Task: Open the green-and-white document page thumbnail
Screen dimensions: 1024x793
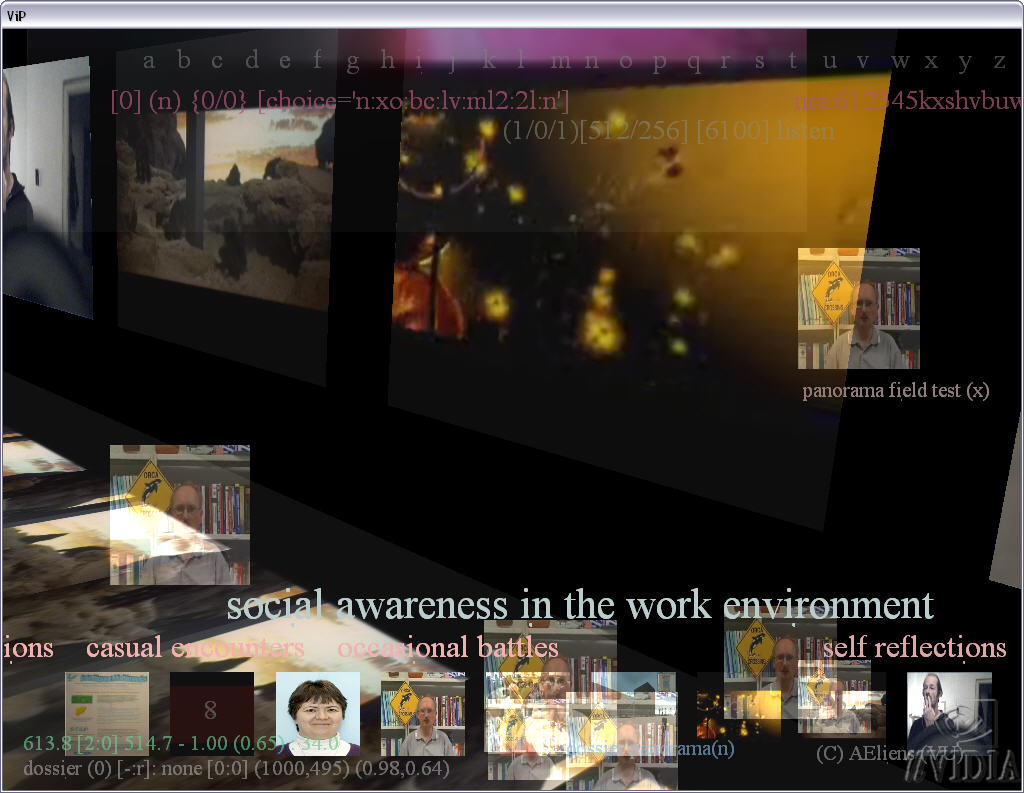Action: coord(107,712)
